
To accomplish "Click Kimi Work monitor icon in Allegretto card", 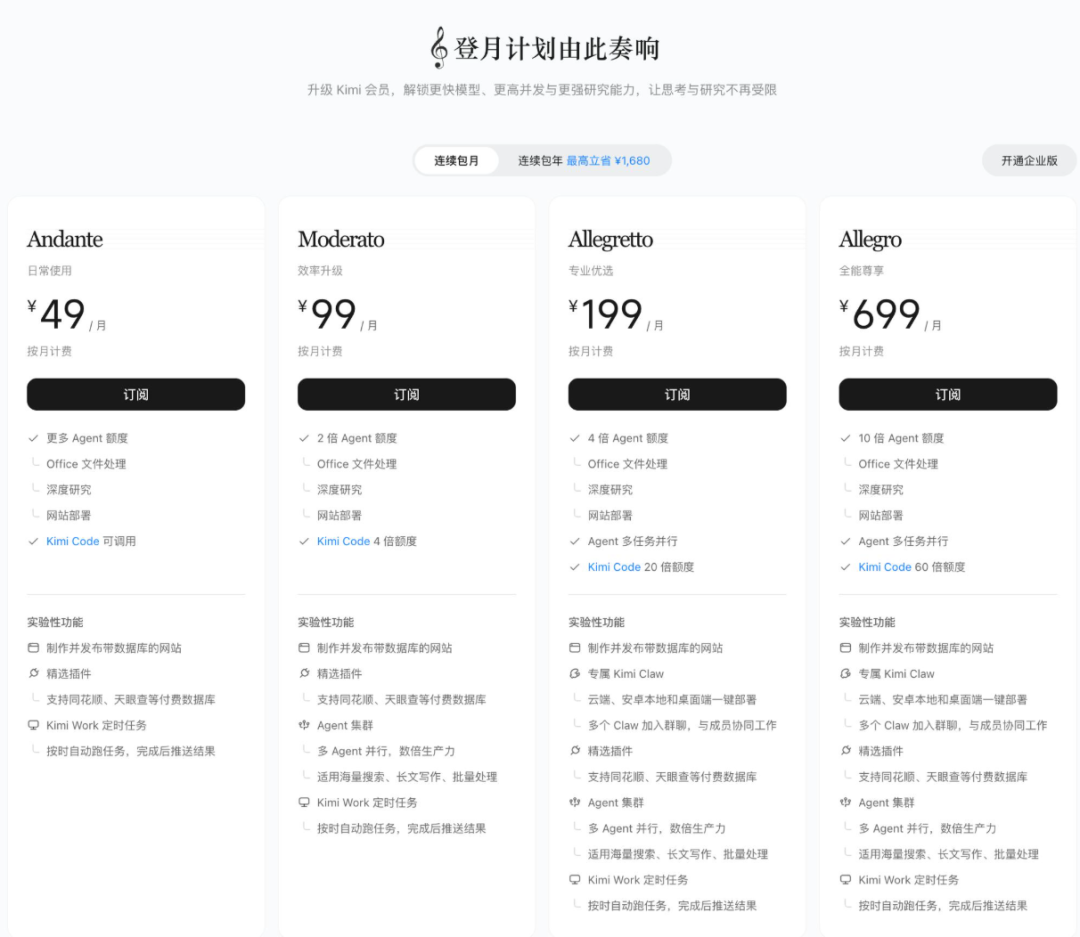I will tap(574, 879).
